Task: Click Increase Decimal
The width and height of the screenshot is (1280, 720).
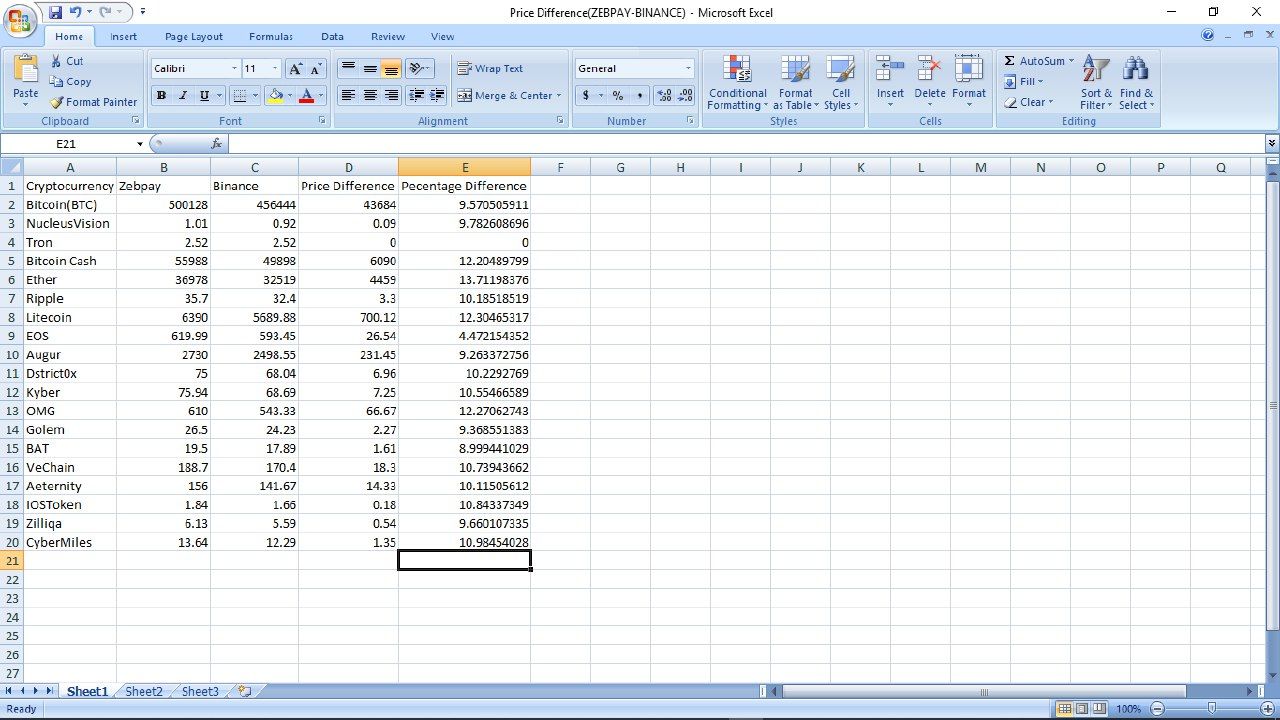Action: pos(664,96)
